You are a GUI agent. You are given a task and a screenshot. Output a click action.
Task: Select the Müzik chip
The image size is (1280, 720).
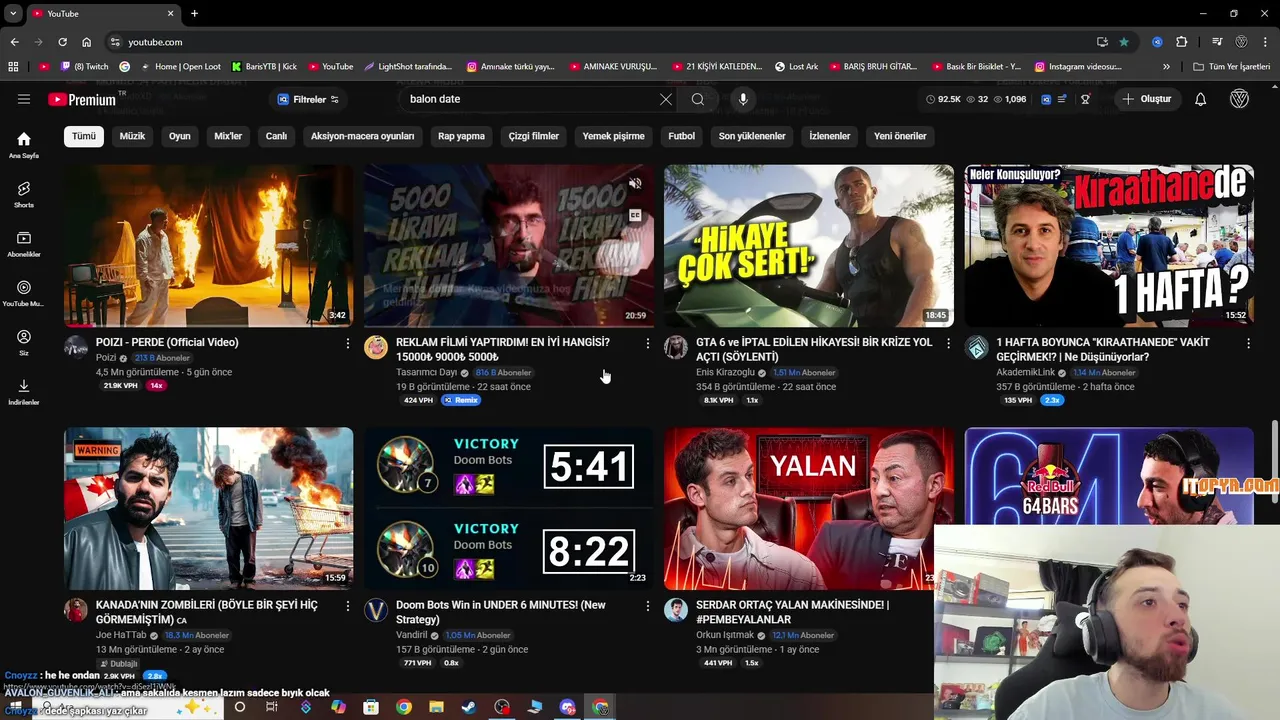pyautogui.click(x=132, y=136)
